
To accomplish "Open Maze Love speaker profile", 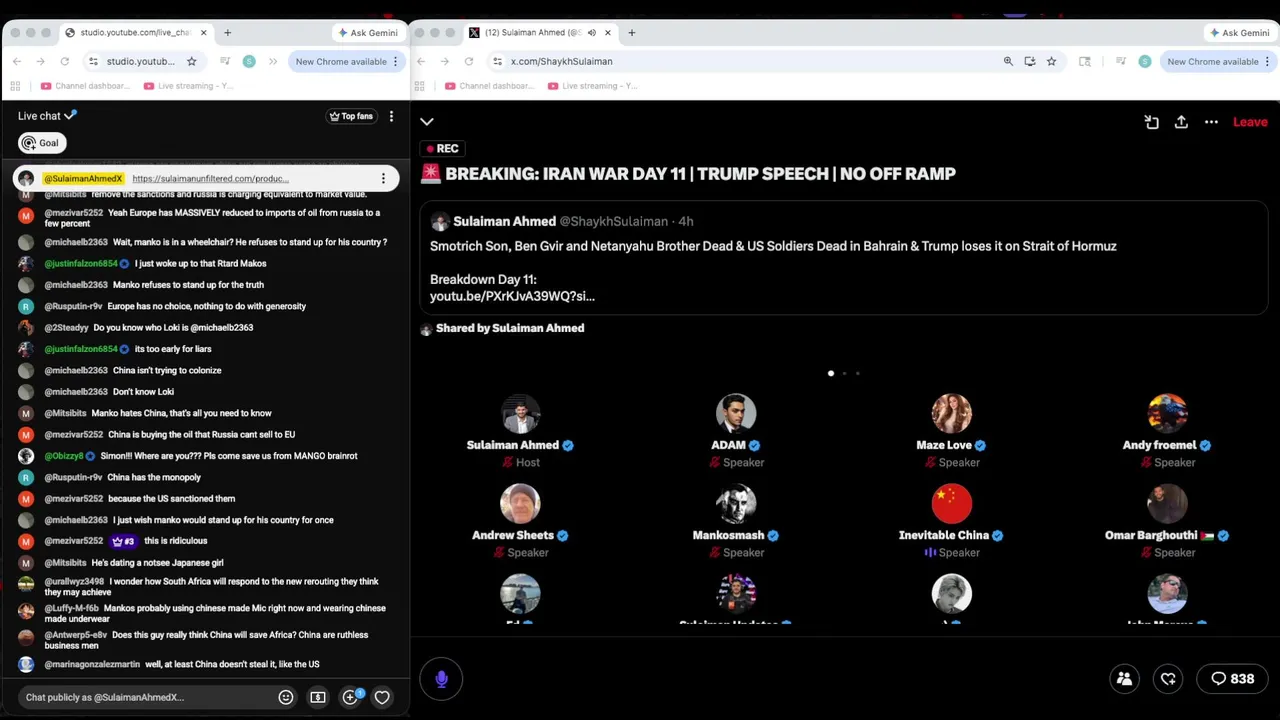I will pyautogui.click(x=951, y=413).
